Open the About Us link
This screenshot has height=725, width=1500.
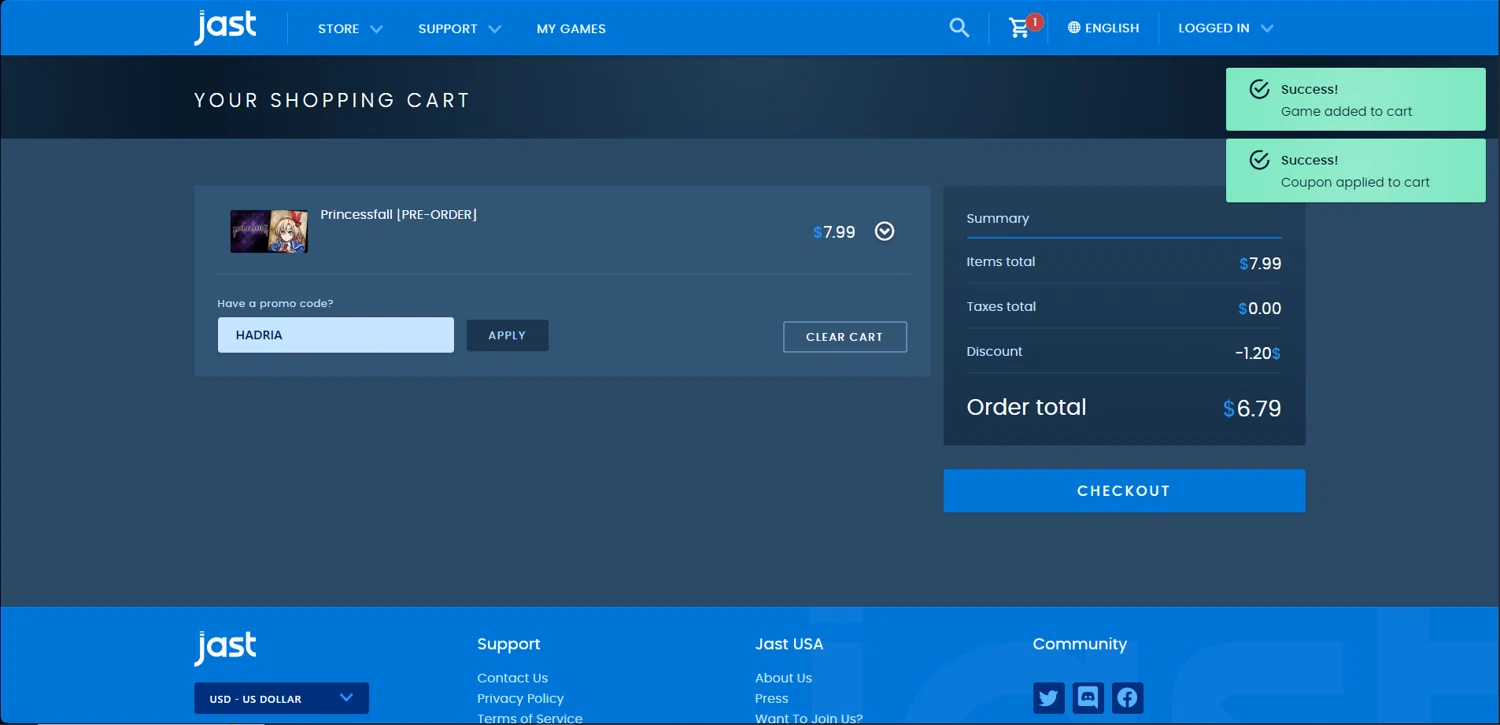tap(783, 678)
